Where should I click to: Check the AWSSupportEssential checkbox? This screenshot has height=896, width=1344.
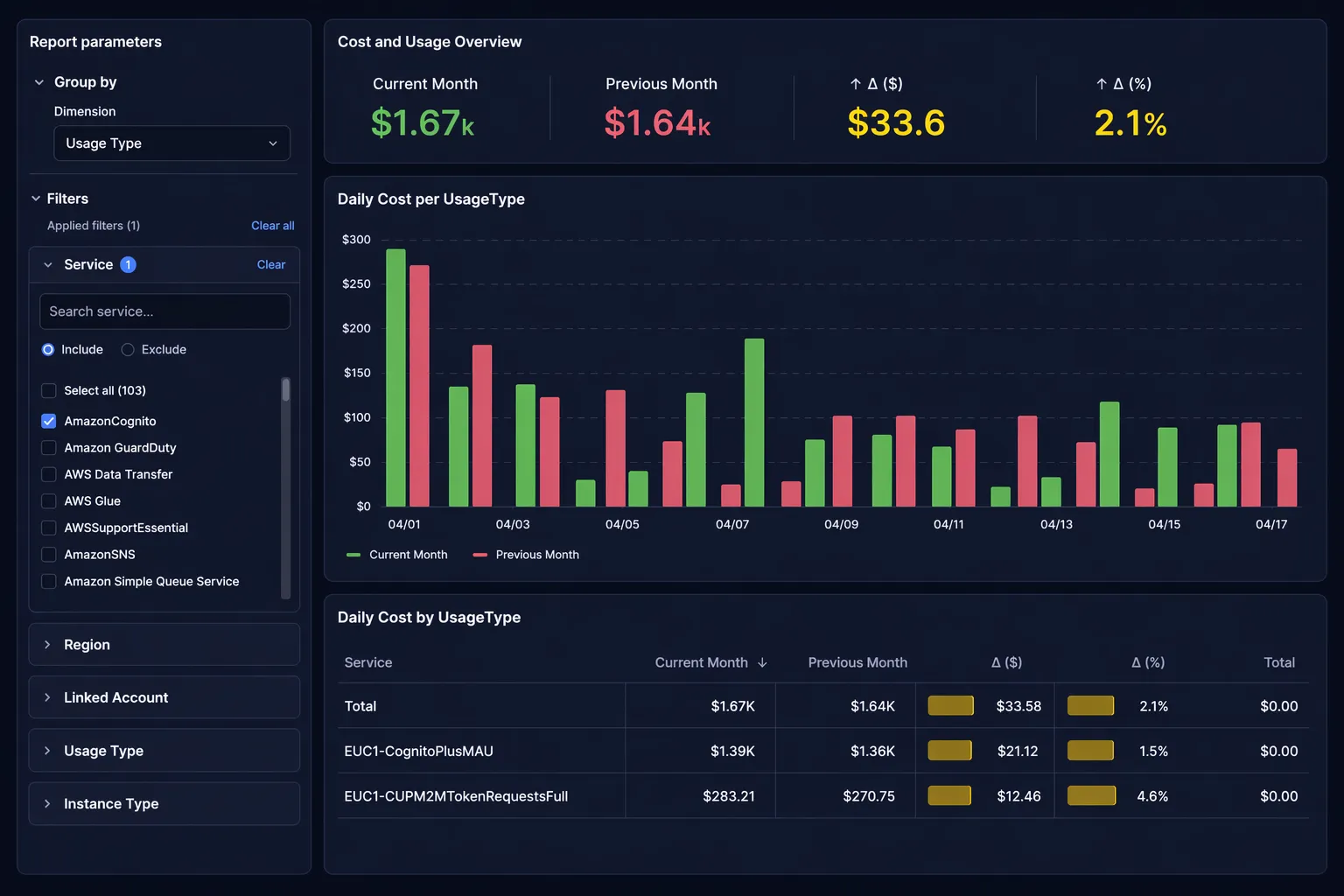[49, 528]
